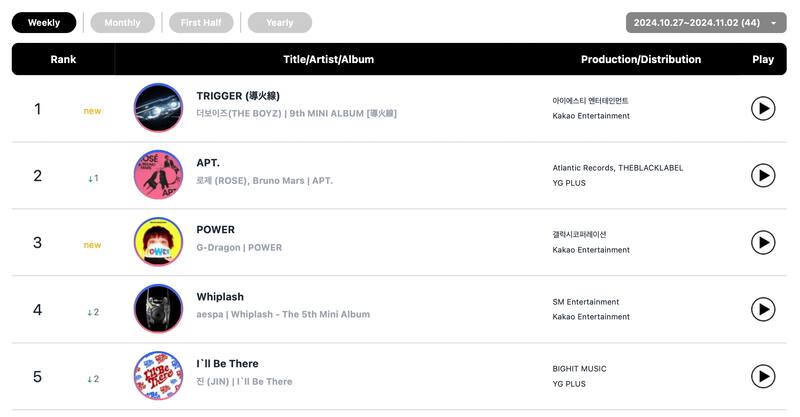Open the APT. album cover art
800x417 pixels.
point(158,175)
